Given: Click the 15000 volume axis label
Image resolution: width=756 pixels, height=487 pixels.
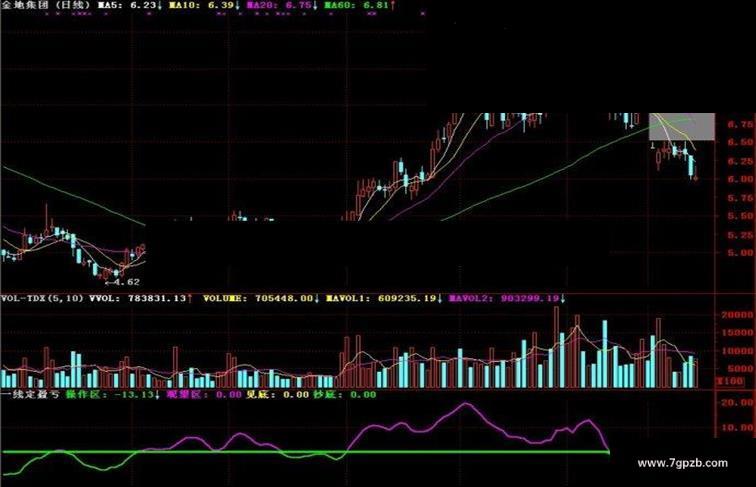Looking at the screenshot, I should pos(737,333).
